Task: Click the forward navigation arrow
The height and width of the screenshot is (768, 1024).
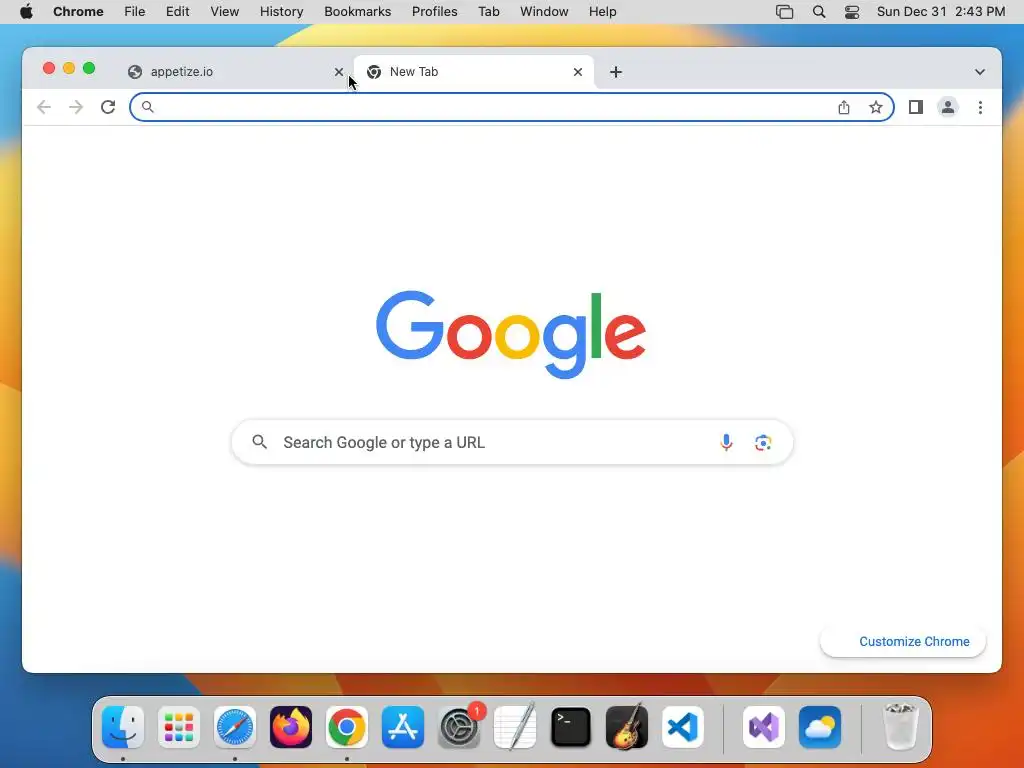Action: click(x=76, y=107)
